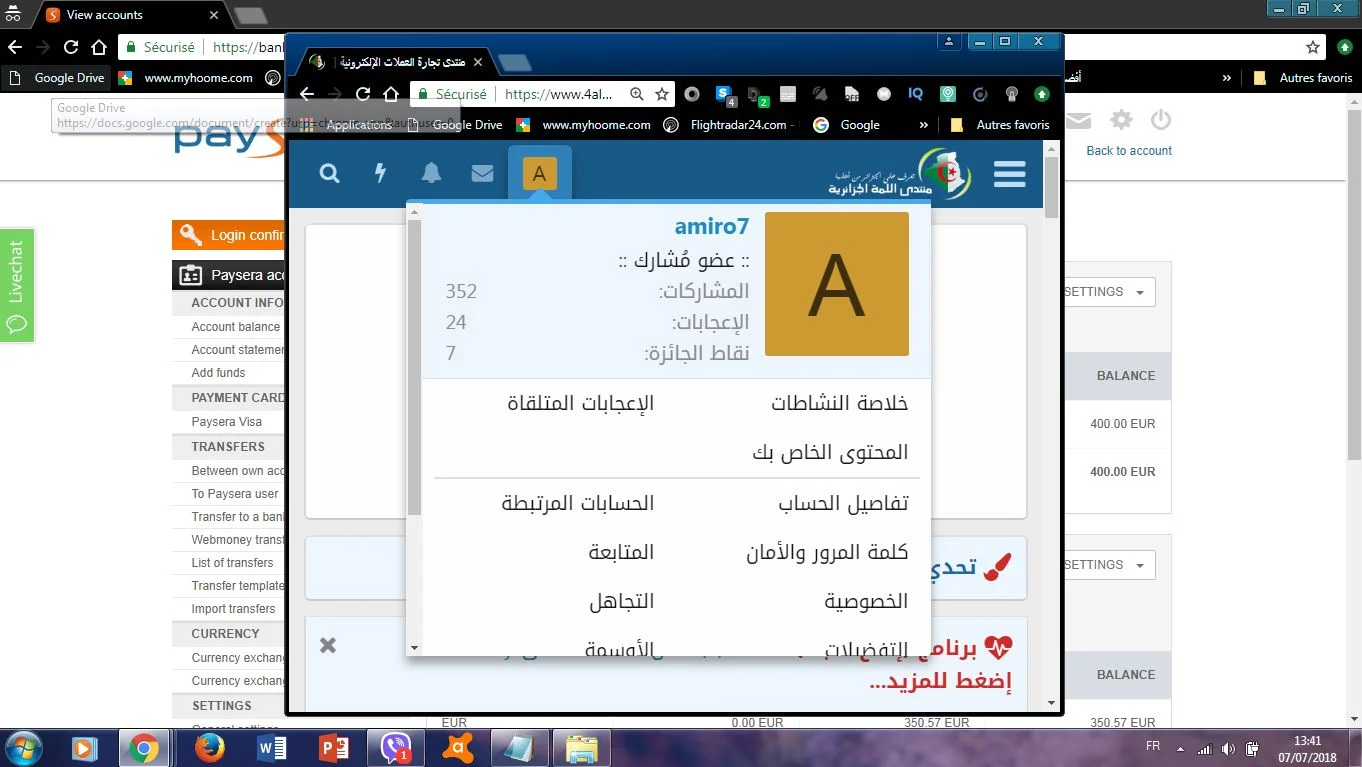
Task: Open the notifications bell icon
Action: [431, 174]
